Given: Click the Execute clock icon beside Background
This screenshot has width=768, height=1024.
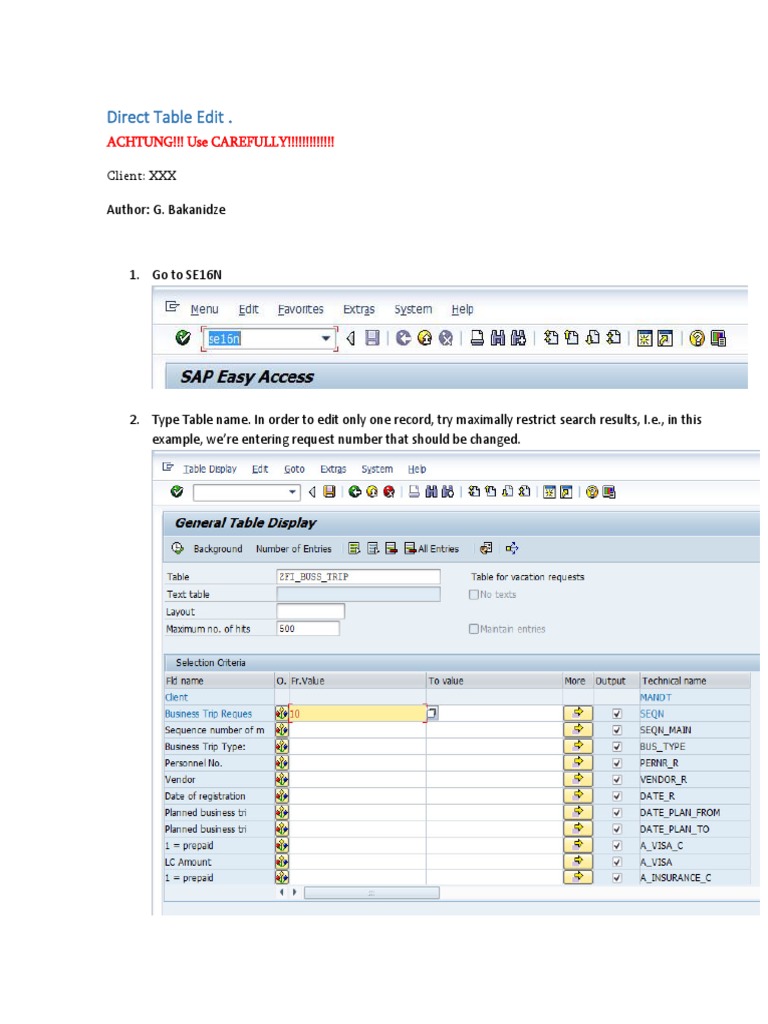Looking at the screenshot, I should click(x=178, y=548).
